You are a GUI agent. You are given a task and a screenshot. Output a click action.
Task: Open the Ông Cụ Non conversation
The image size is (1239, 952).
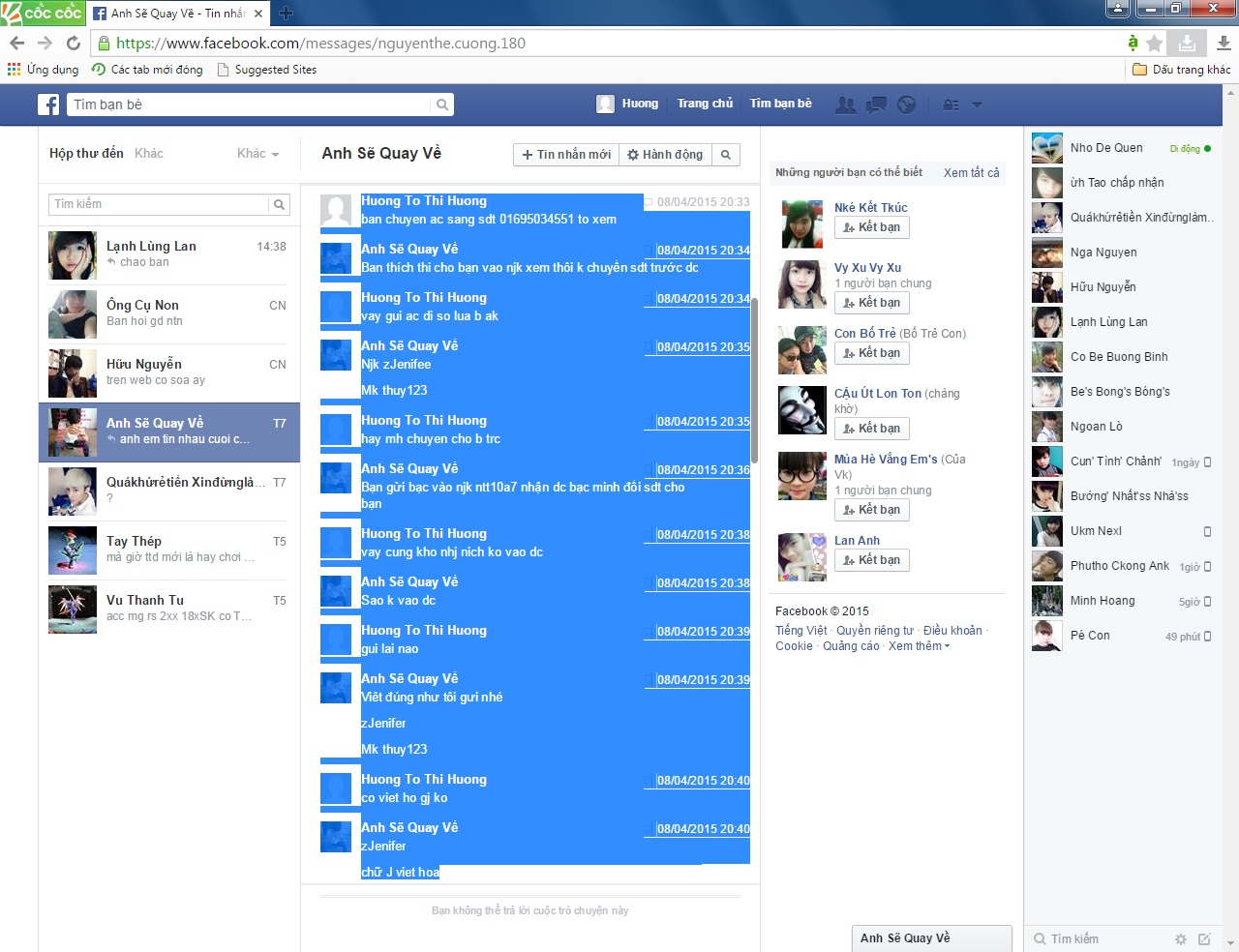(x=169, y=314)
